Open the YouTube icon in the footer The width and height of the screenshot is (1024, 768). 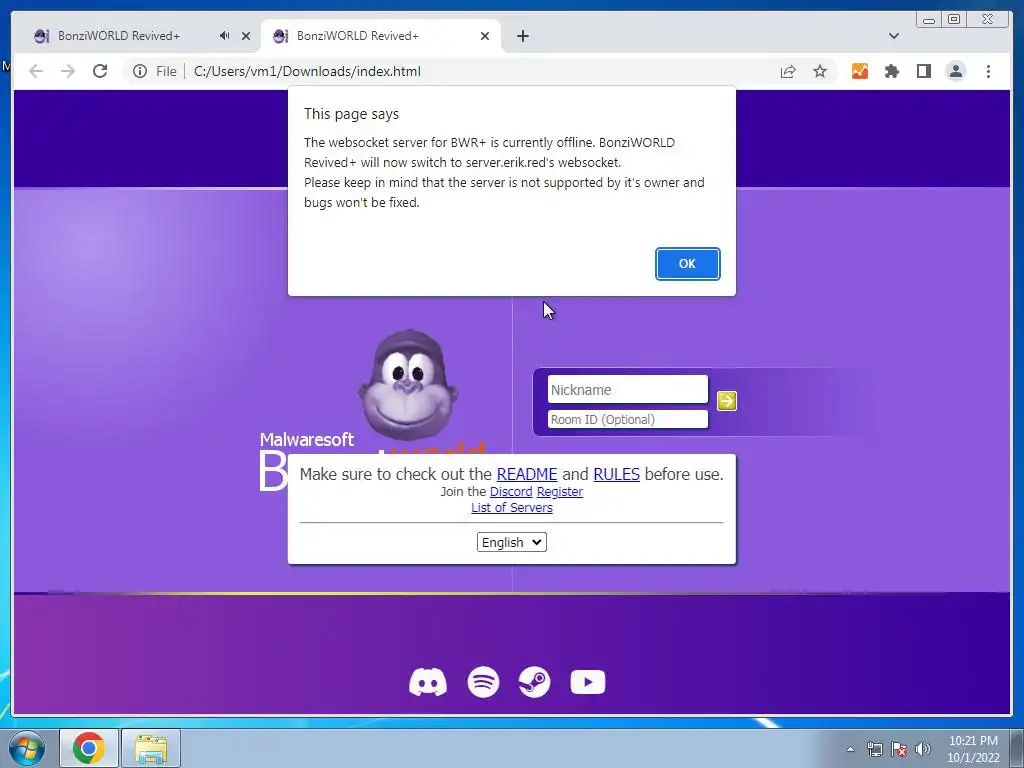pyautogui.click(x=588, y=682)
